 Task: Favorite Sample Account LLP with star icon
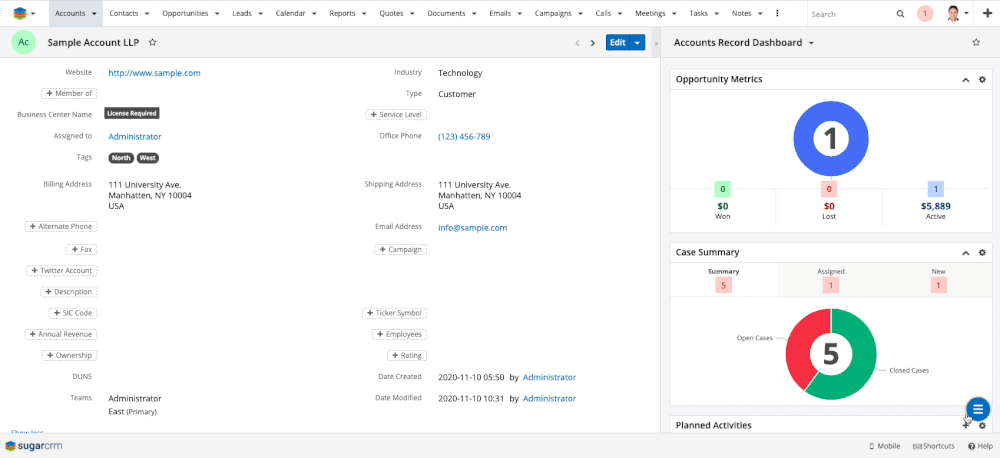[x=152, y=43]
